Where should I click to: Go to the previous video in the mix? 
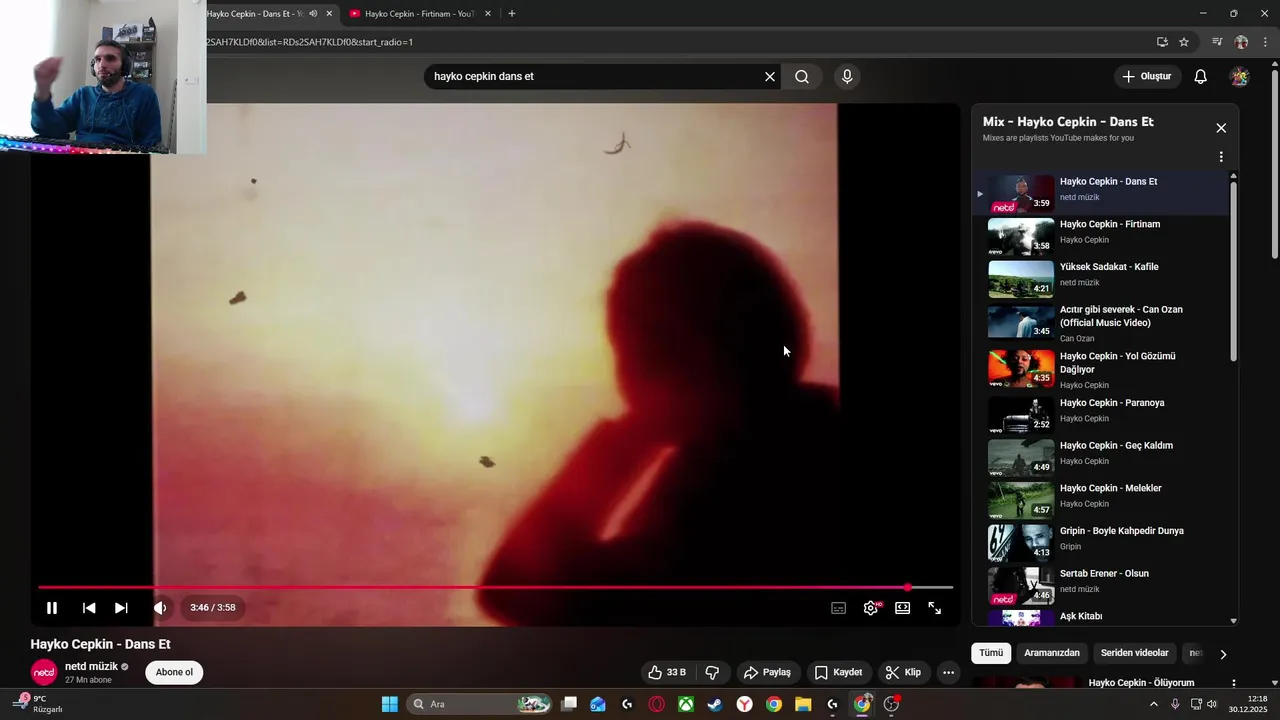click(x=89, y=608)
